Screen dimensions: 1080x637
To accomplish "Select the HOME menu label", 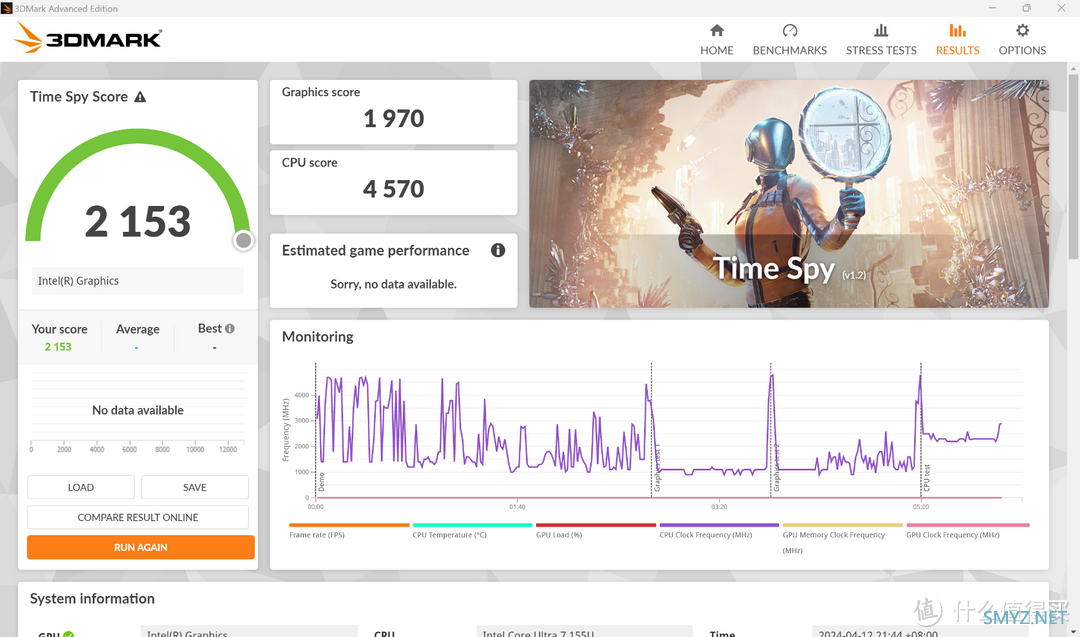I will (x=716, y=50).
